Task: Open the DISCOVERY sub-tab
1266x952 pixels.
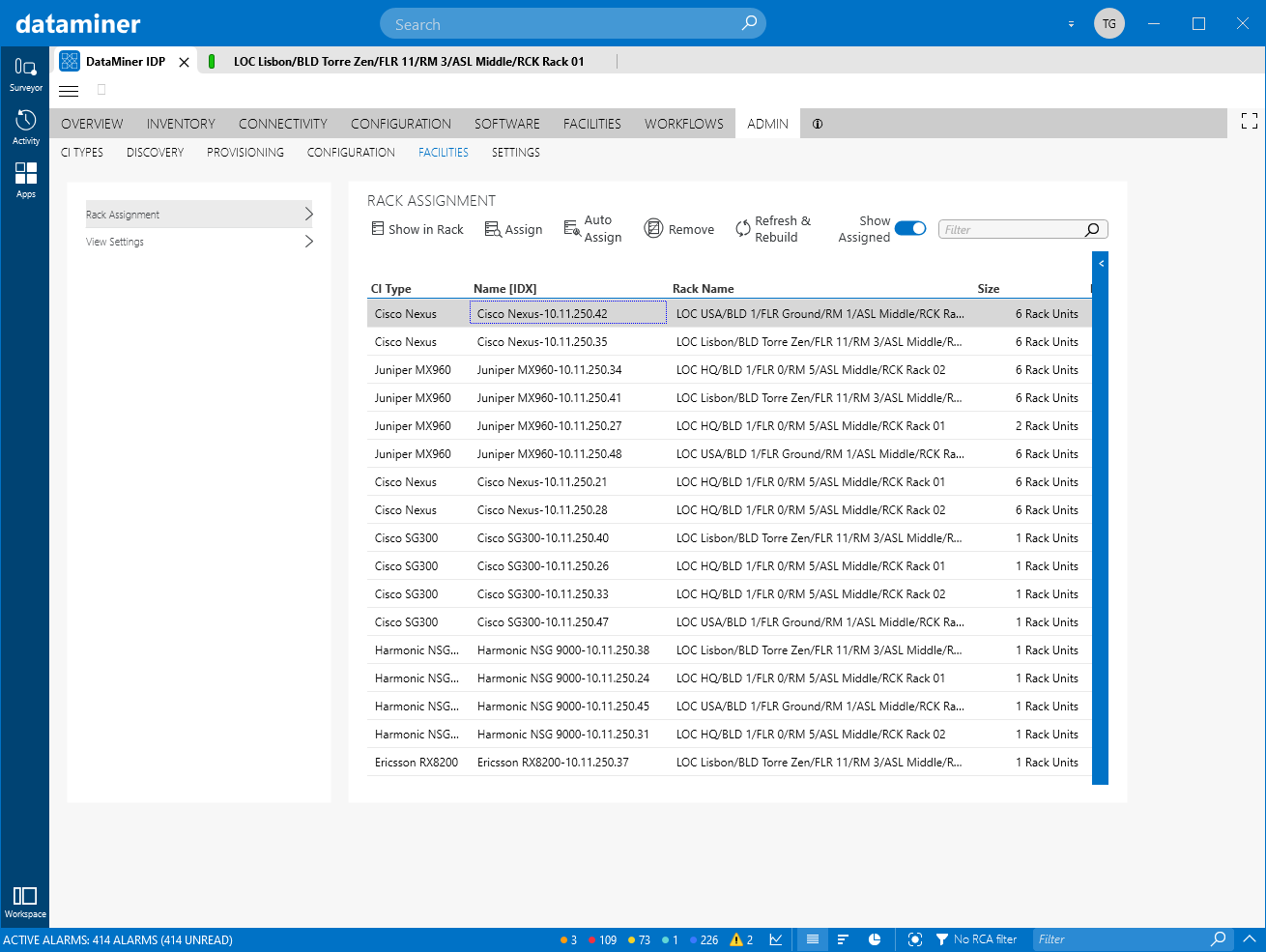Action: tap(155, 153)
